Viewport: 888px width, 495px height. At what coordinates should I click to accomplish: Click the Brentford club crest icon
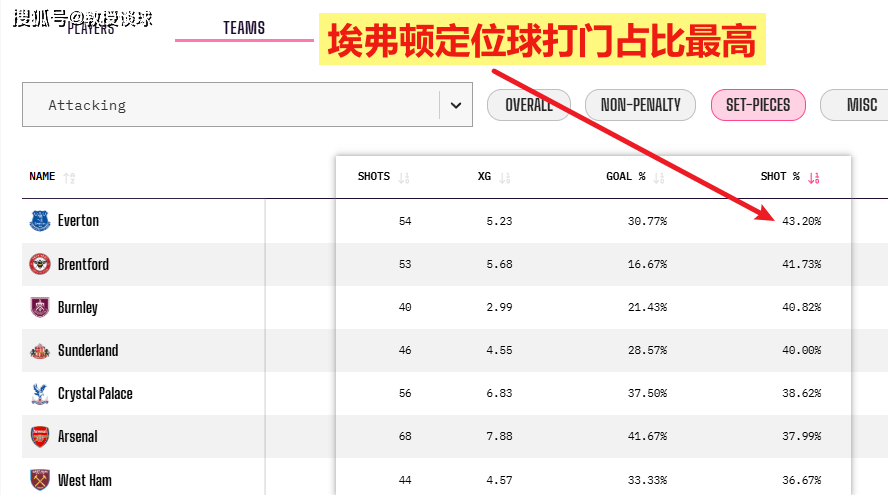40,264
